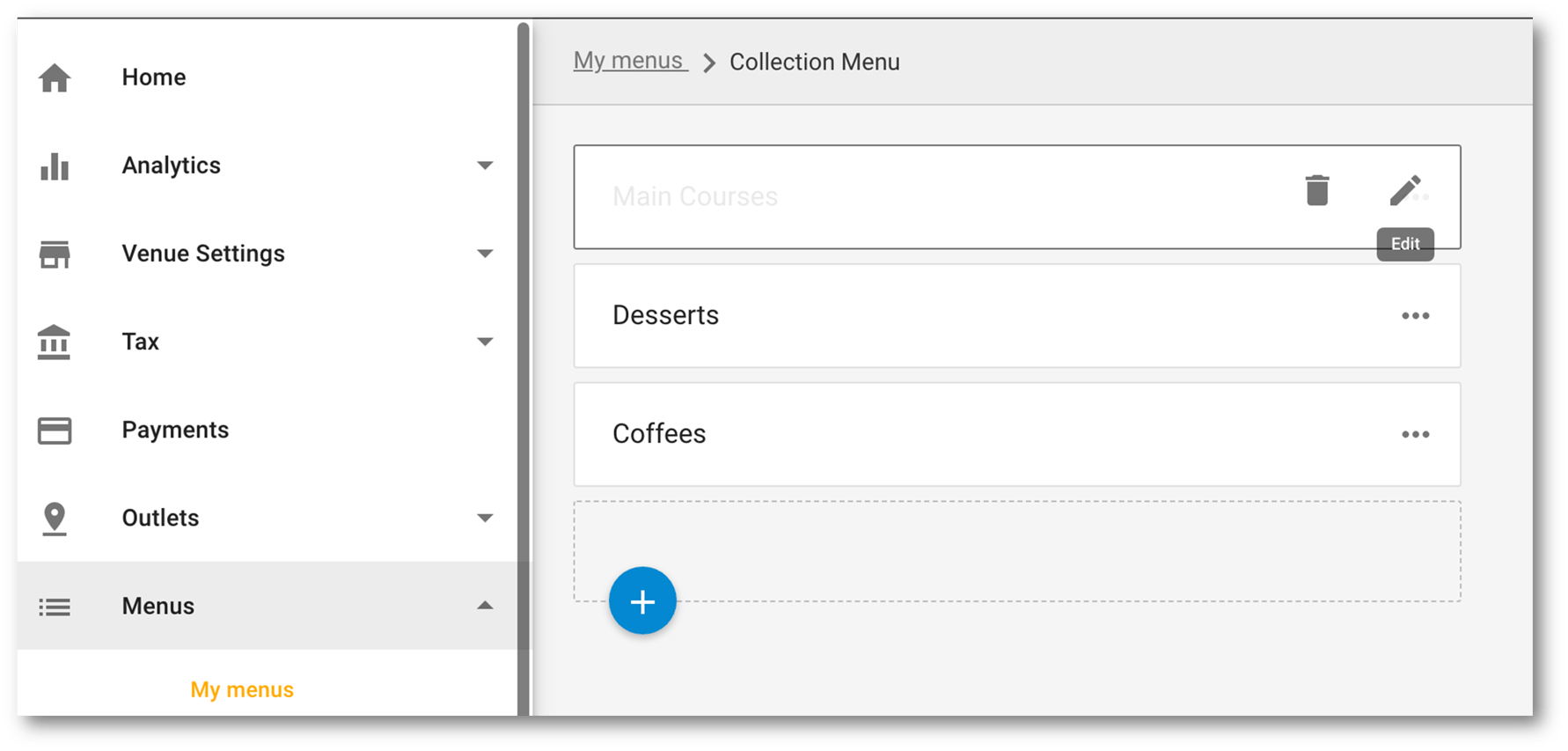The width and height of the screenshot is (1568, 751).
Task: Click the Outlets location pin icon
Action: 55,519
